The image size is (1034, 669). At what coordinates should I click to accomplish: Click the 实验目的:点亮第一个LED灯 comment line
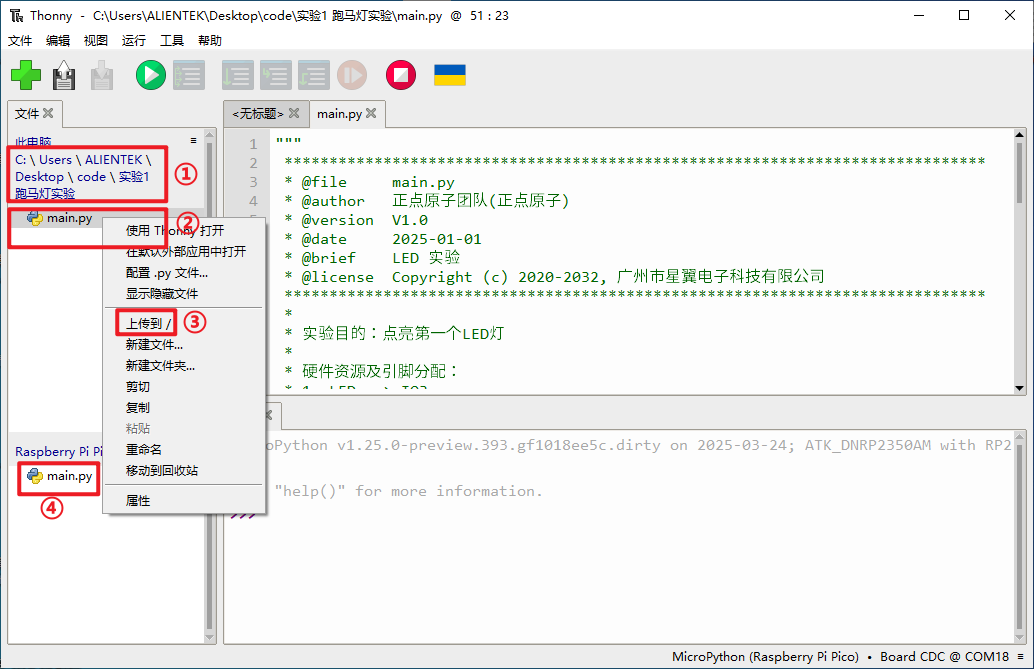tap(394, 333)
